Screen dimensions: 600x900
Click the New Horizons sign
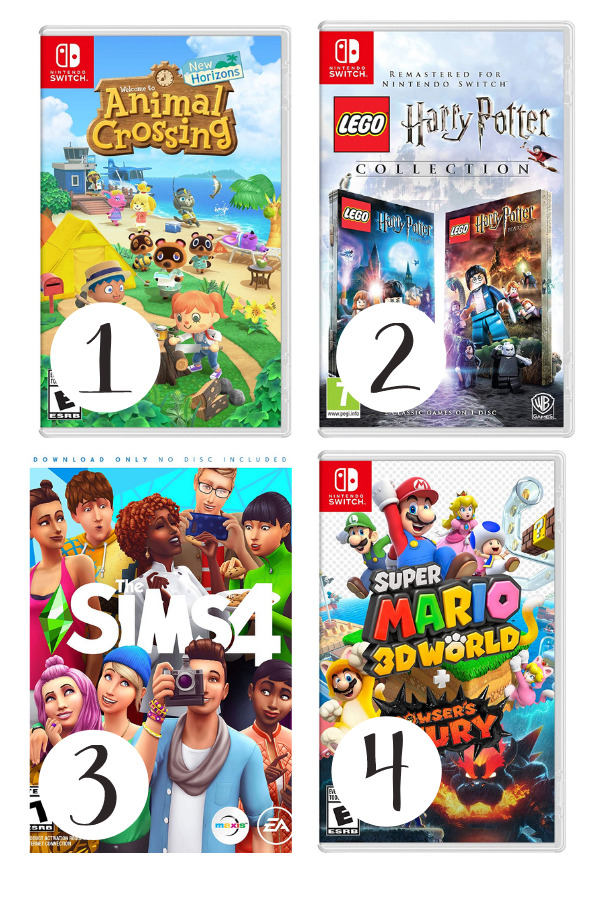pyautogui.click(x=212, y=70)
